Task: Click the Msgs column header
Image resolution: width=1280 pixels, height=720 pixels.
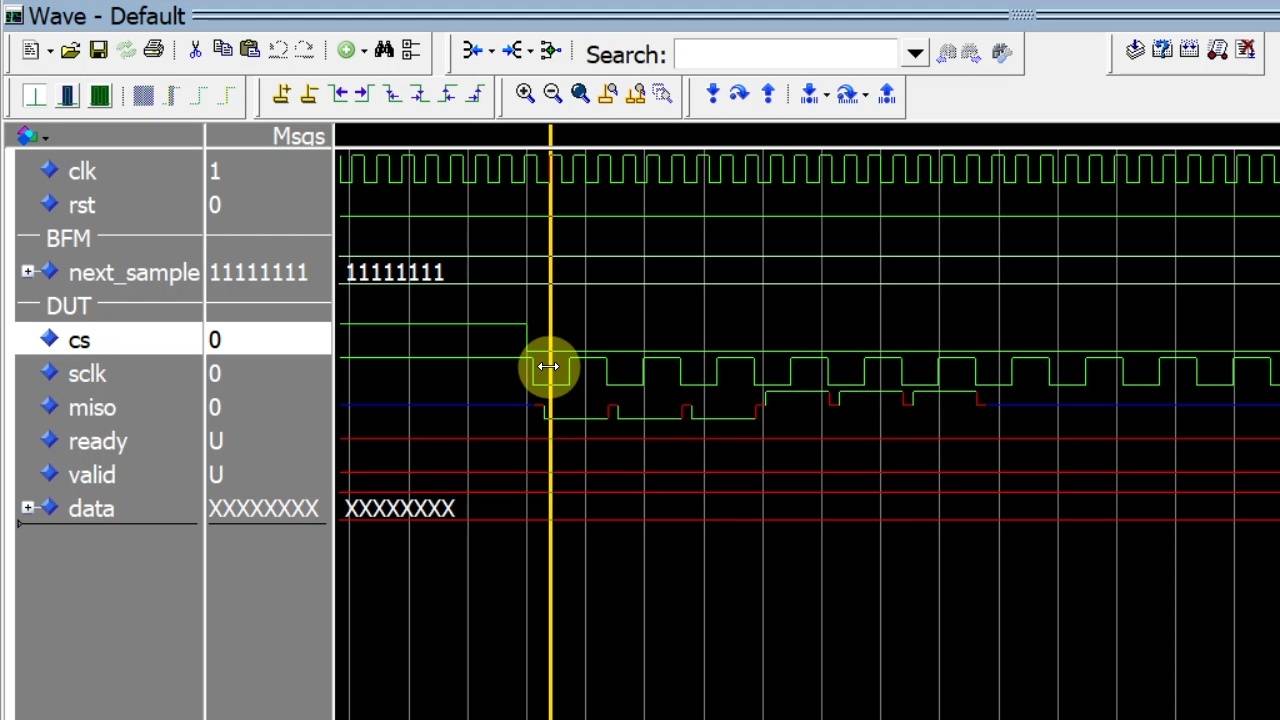Action: tap(298, 137)
